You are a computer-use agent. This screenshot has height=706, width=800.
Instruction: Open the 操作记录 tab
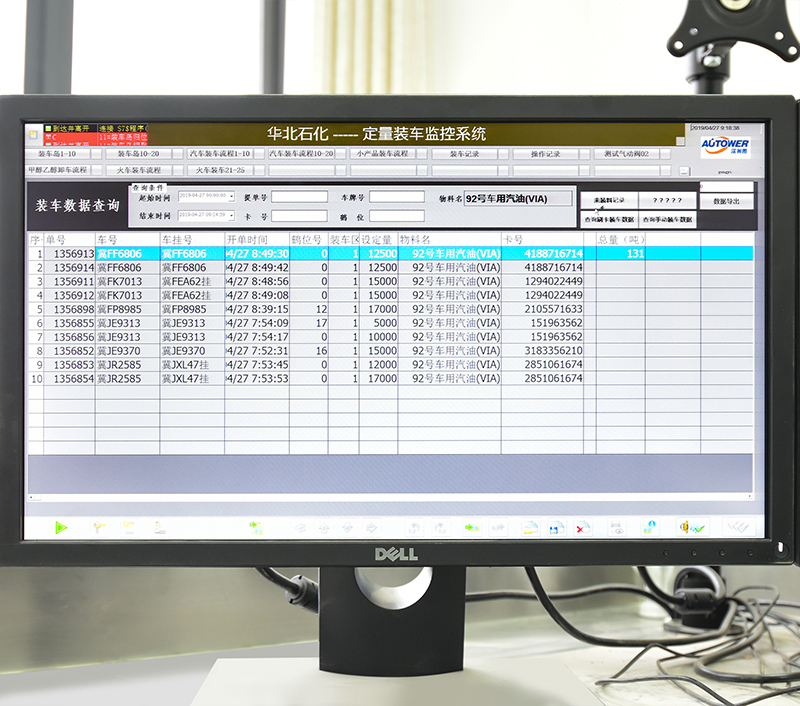pos(545,154)
